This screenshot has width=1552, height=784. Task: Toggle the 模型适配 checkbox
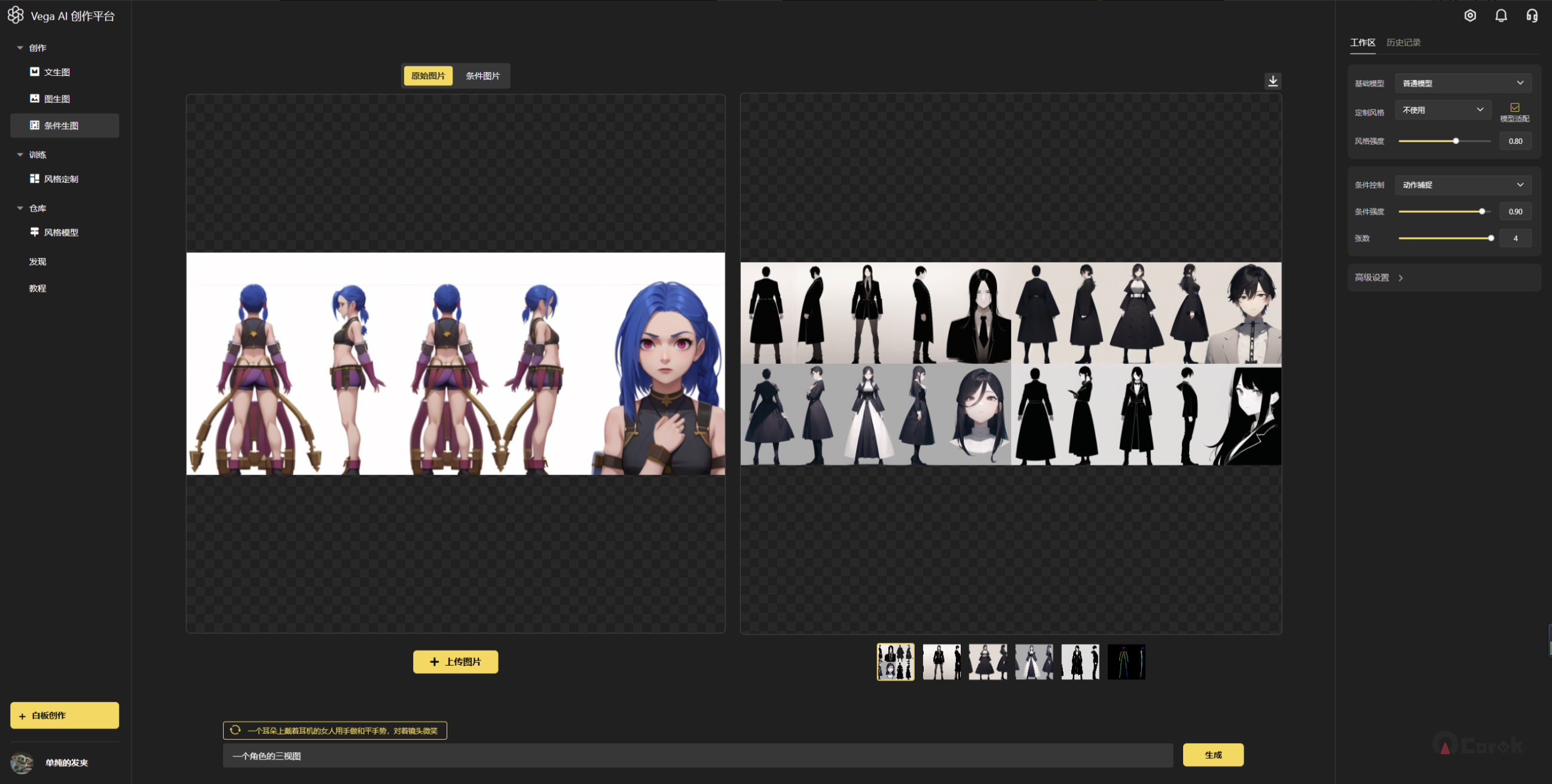click(x=1514, y=107)
